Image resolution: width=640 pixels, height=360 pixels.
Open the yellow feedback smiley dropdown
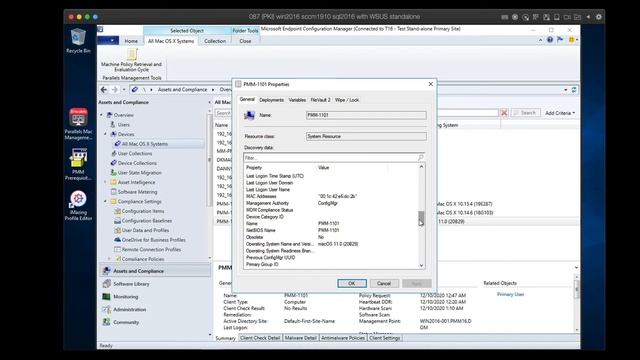point(573,40)
